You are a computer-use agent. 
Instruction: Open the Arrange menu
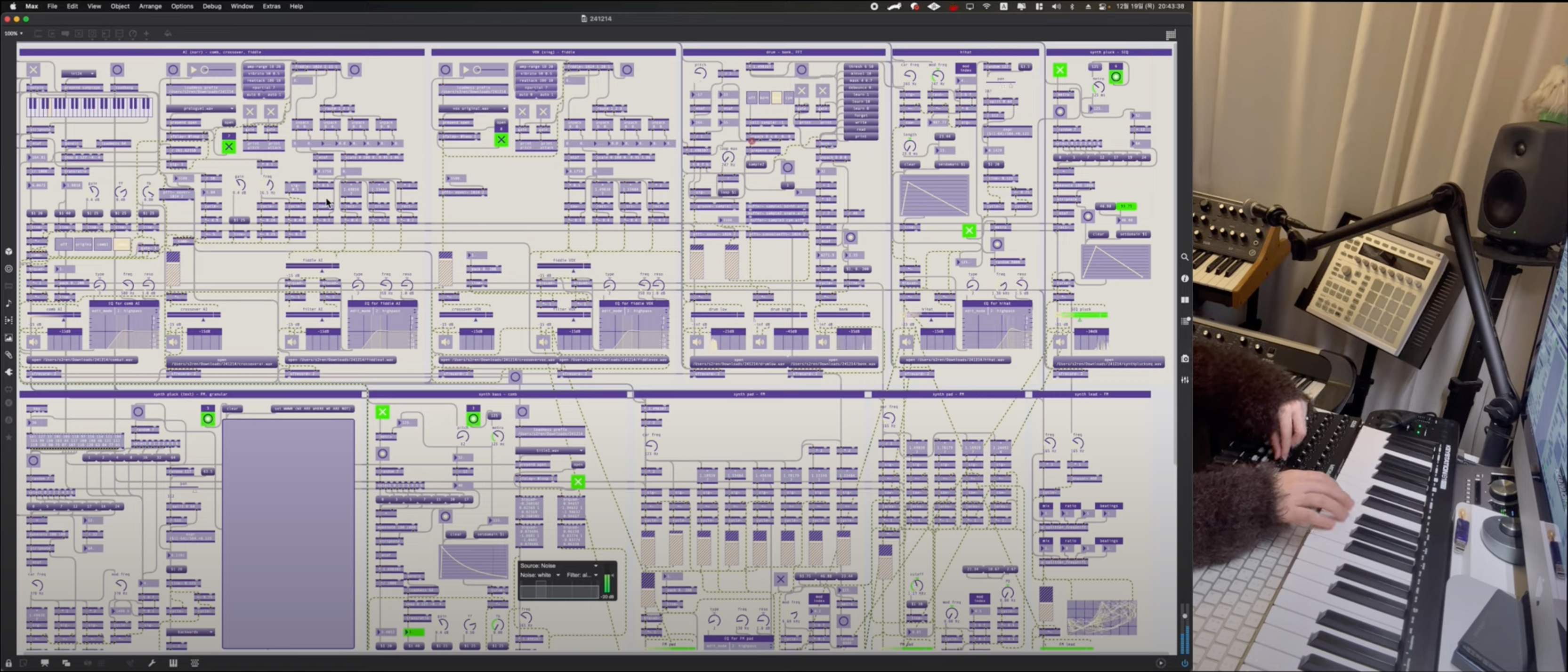(150, 6)
